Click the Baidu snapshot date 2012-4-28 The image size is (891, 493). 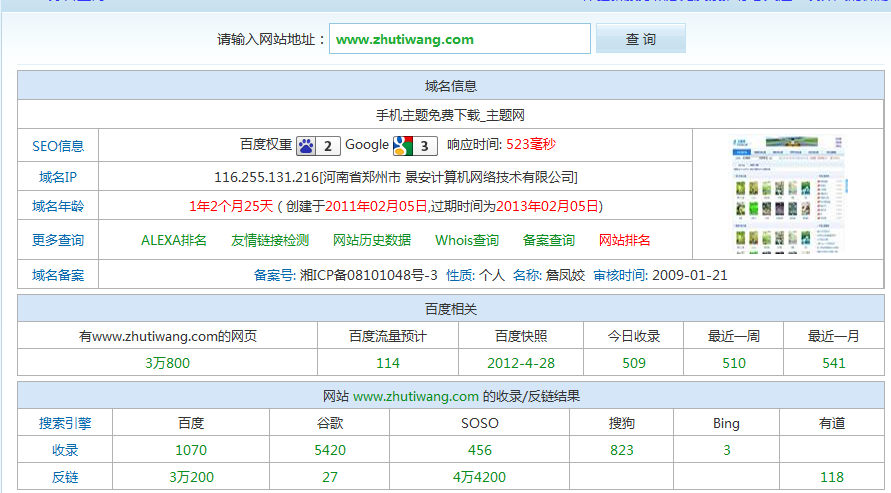tap(521, 363)
